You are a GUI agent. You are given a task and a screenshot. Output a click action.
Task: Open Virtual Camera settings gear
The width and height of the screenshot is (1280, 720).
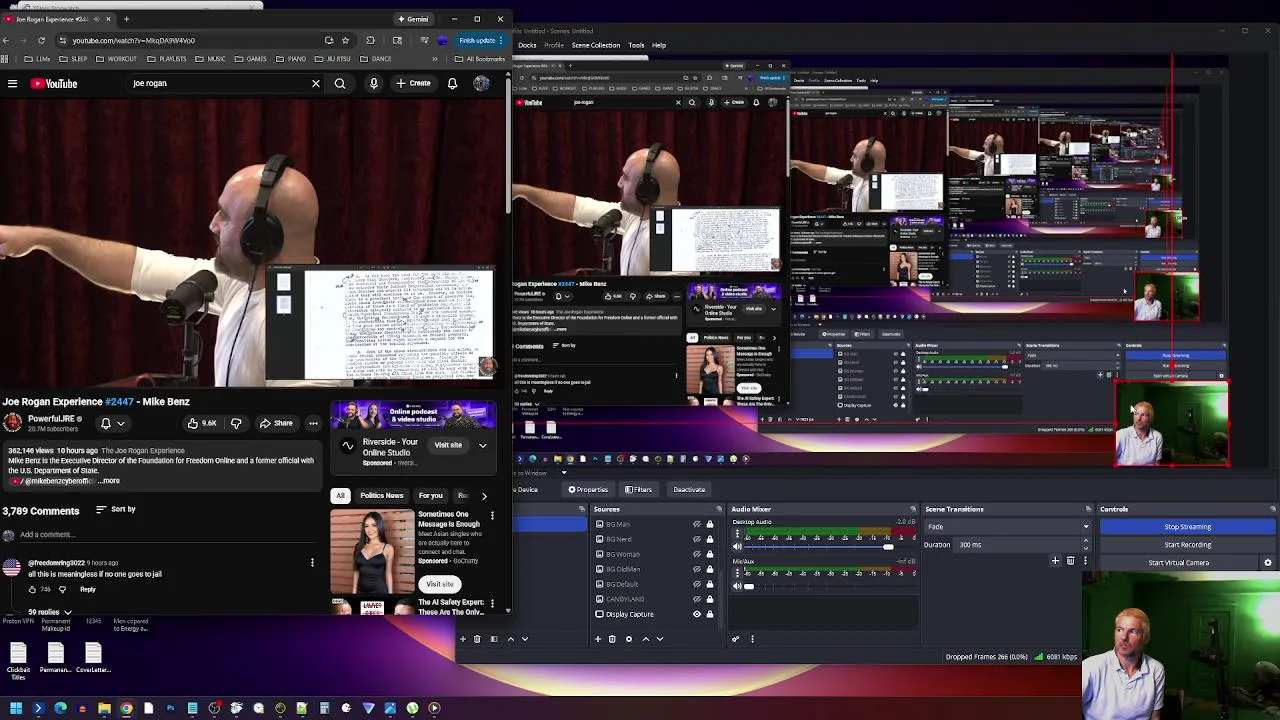pyautogui.click(x=1268, y=563)
